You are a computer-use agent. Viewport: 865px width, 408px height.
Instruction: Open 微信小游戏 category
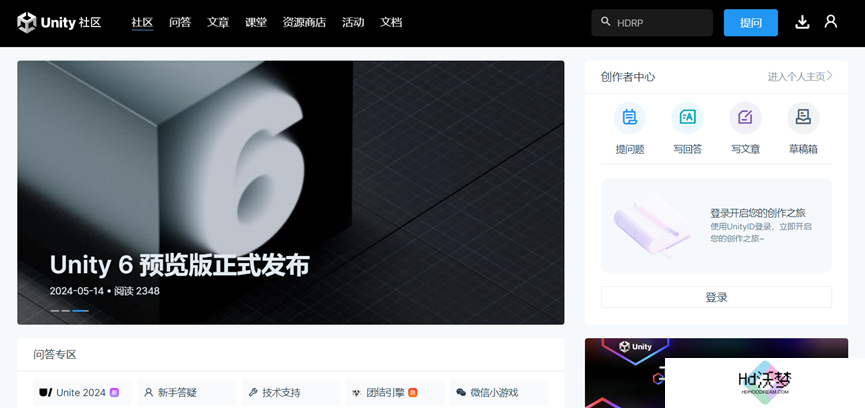[499, 393]
